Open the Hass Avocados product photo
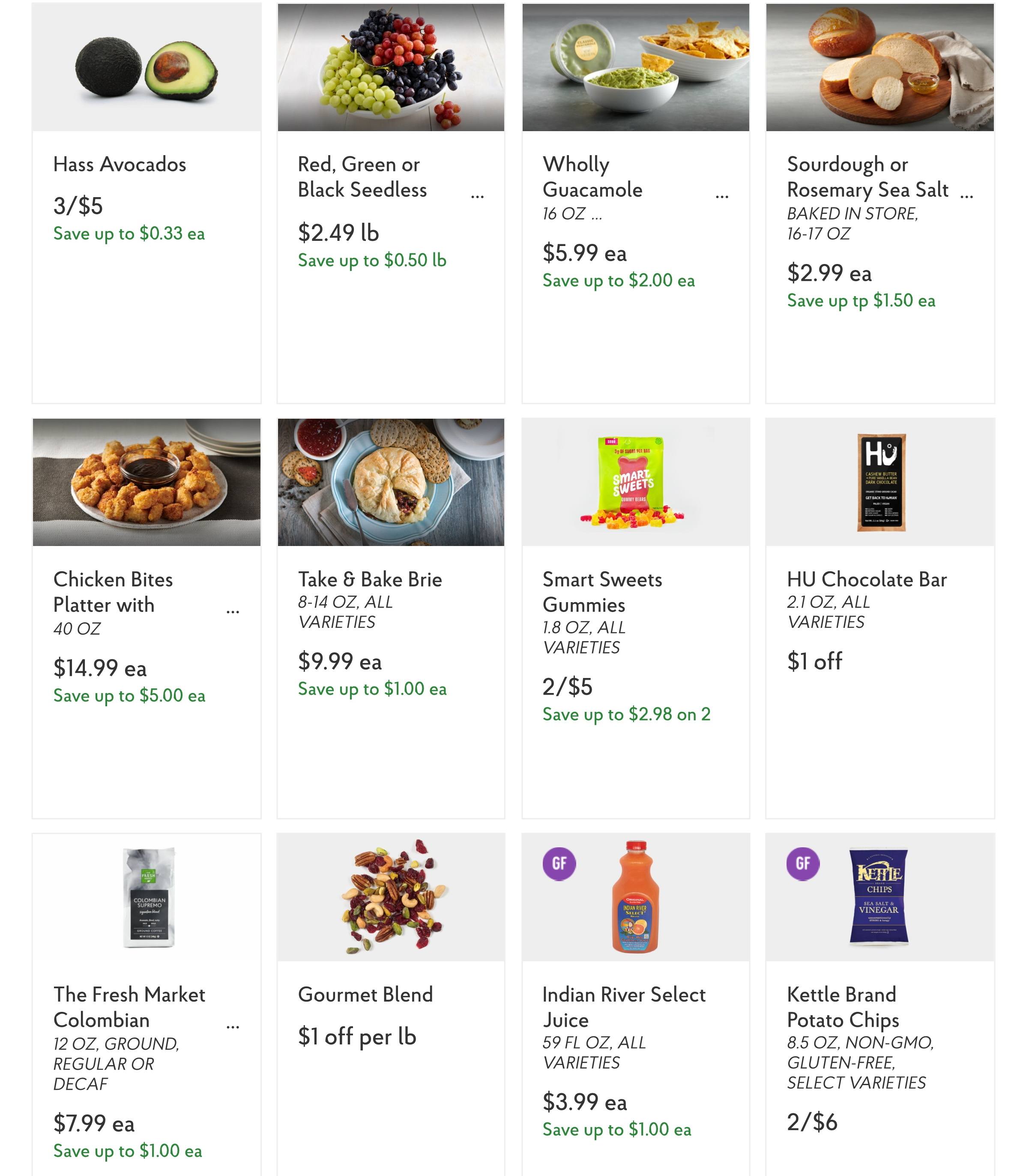The image size is (1026, 1176). pos(147,68)
